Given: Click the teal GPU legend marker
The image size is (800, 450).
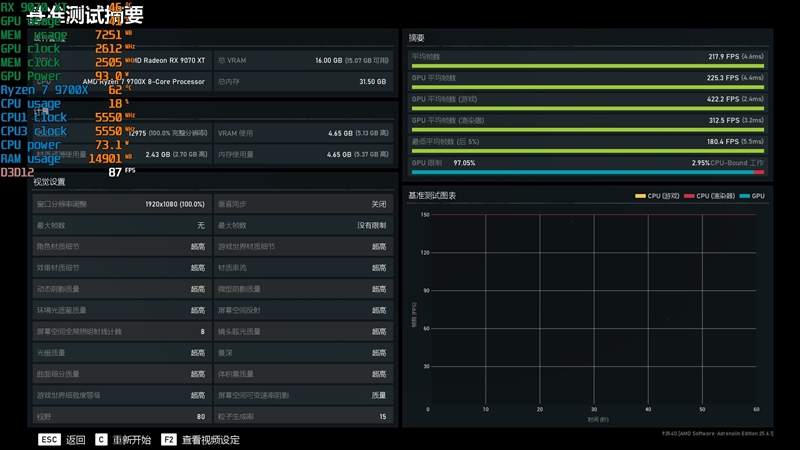Looking at the screenshot, I should 744,196.
